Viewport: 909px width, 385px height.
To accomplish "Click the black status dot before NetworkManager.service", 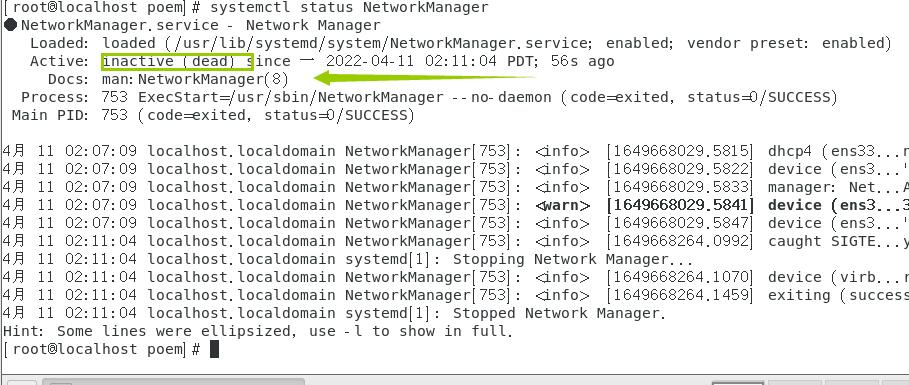I will [10, 25].
